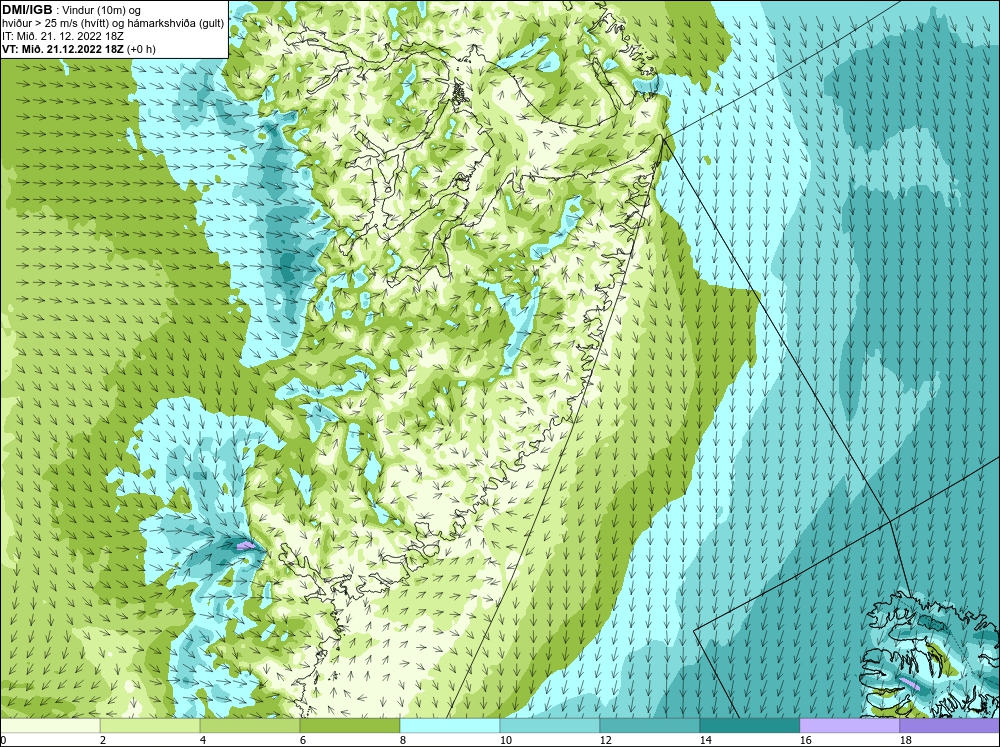Click the purple wind maximum in Iceland inset
Screen dimensions: 1000x747
click(x=910, y=683)
